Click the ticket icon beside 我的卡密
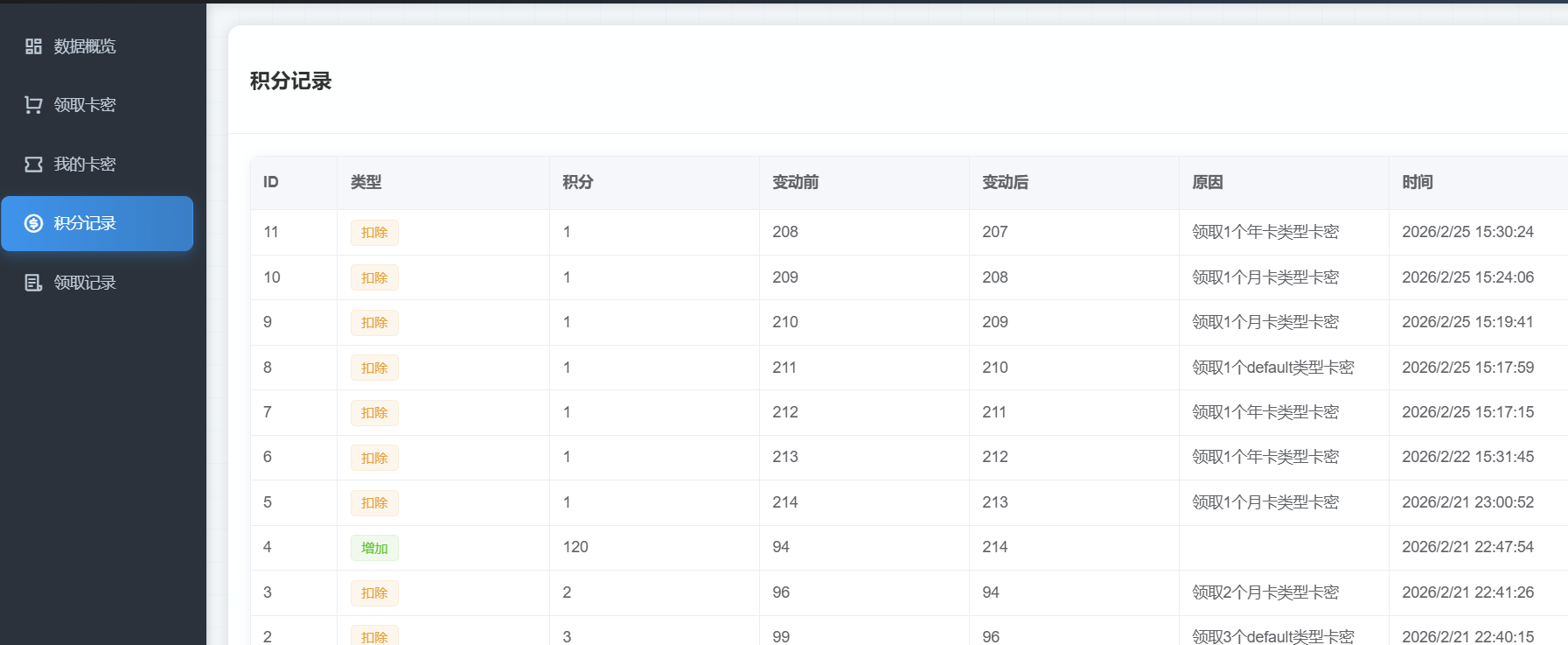This screenshot has height=645, width=1568. [x=33, y=165]
